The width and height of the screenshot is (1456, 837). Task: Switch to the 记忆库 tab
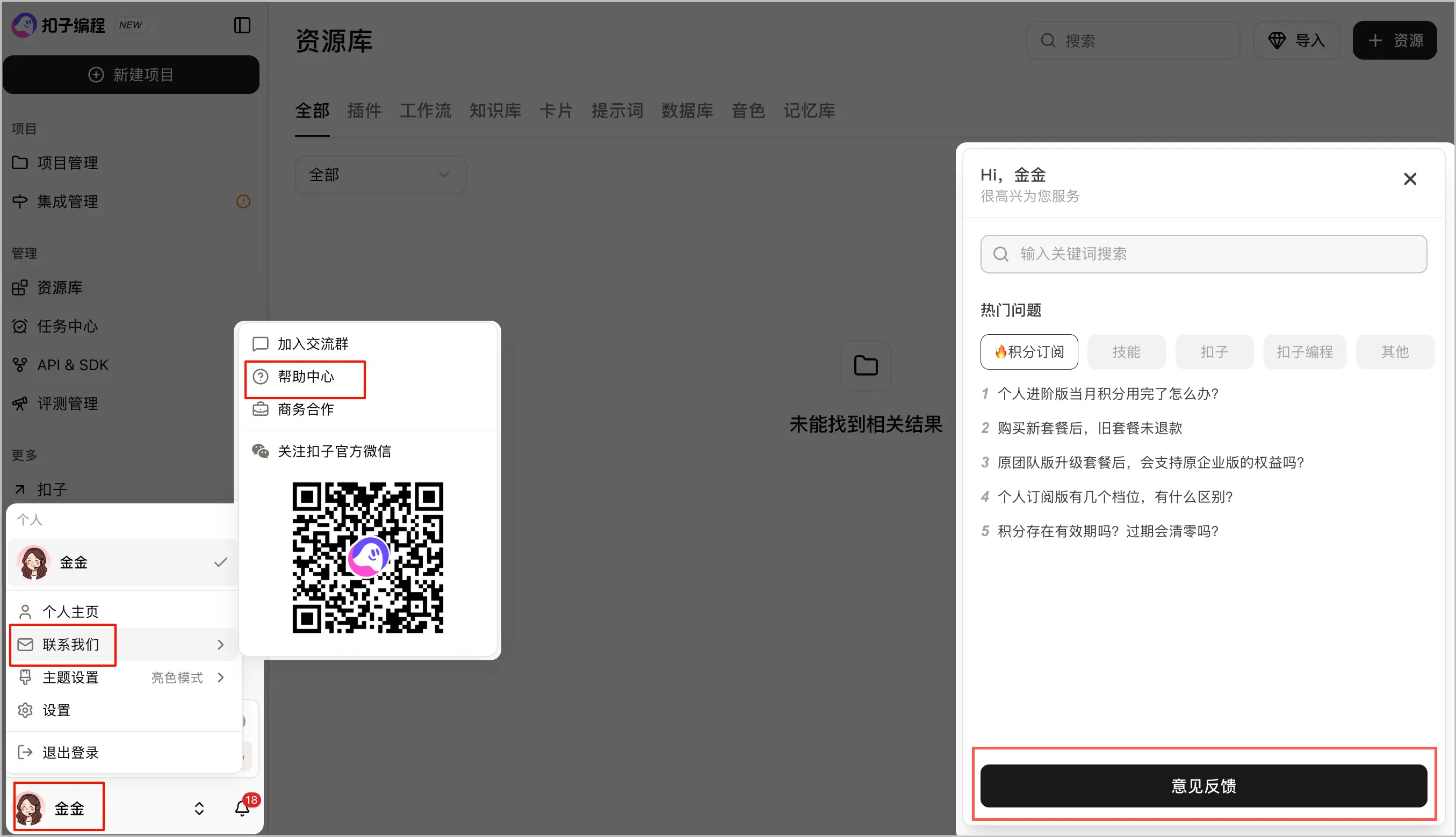[809, 110]
